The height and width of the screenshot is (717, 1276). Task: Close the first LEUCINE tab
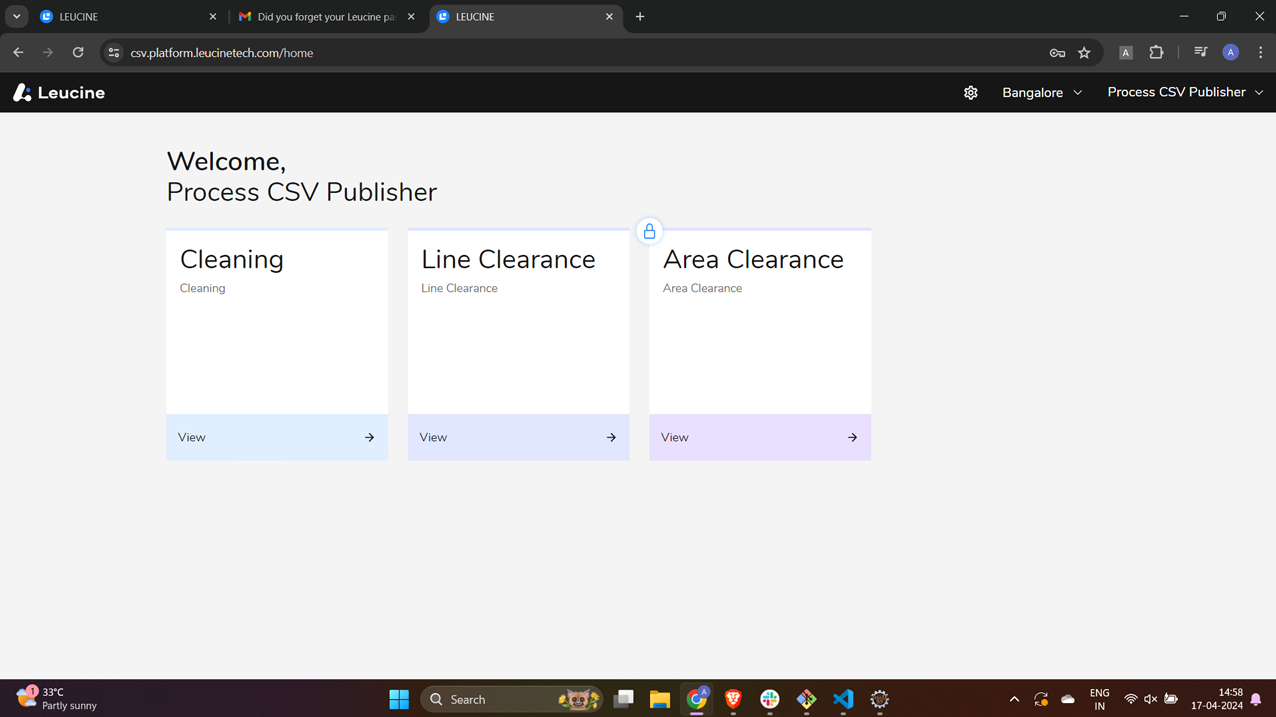pyautogui.click(x=213, y=17)
